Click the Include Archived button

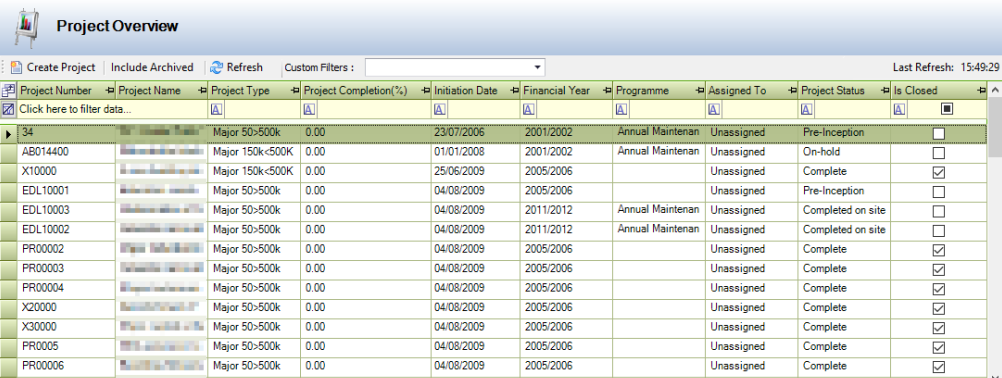[x=152, y=67]
